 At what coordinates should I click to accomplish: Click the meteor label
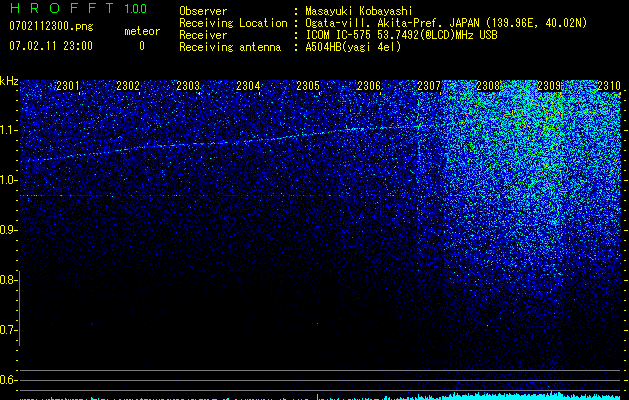[142, 31]
